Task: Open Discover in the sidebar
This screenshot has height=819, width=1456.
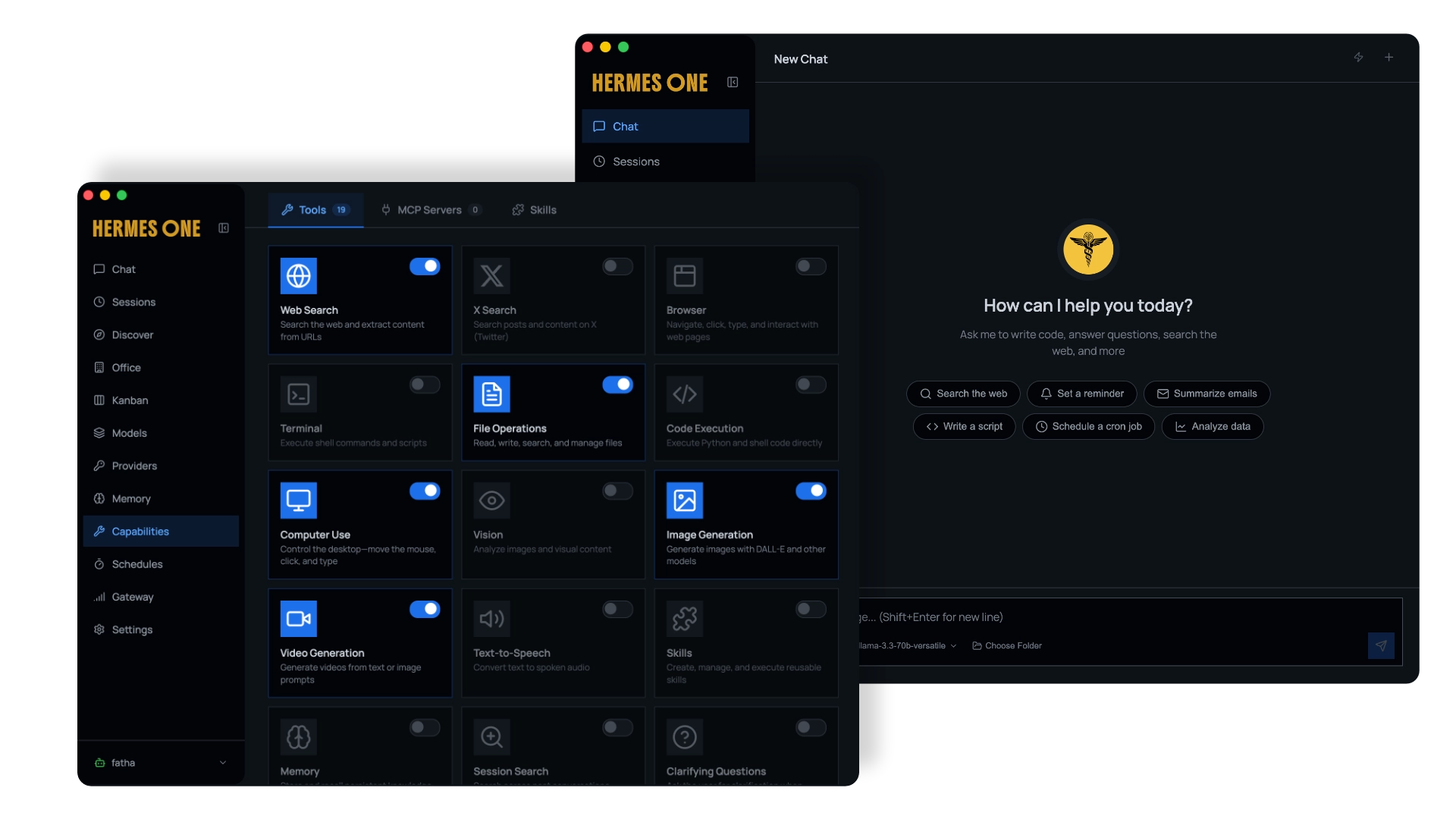Action: [x=161, y=334]
